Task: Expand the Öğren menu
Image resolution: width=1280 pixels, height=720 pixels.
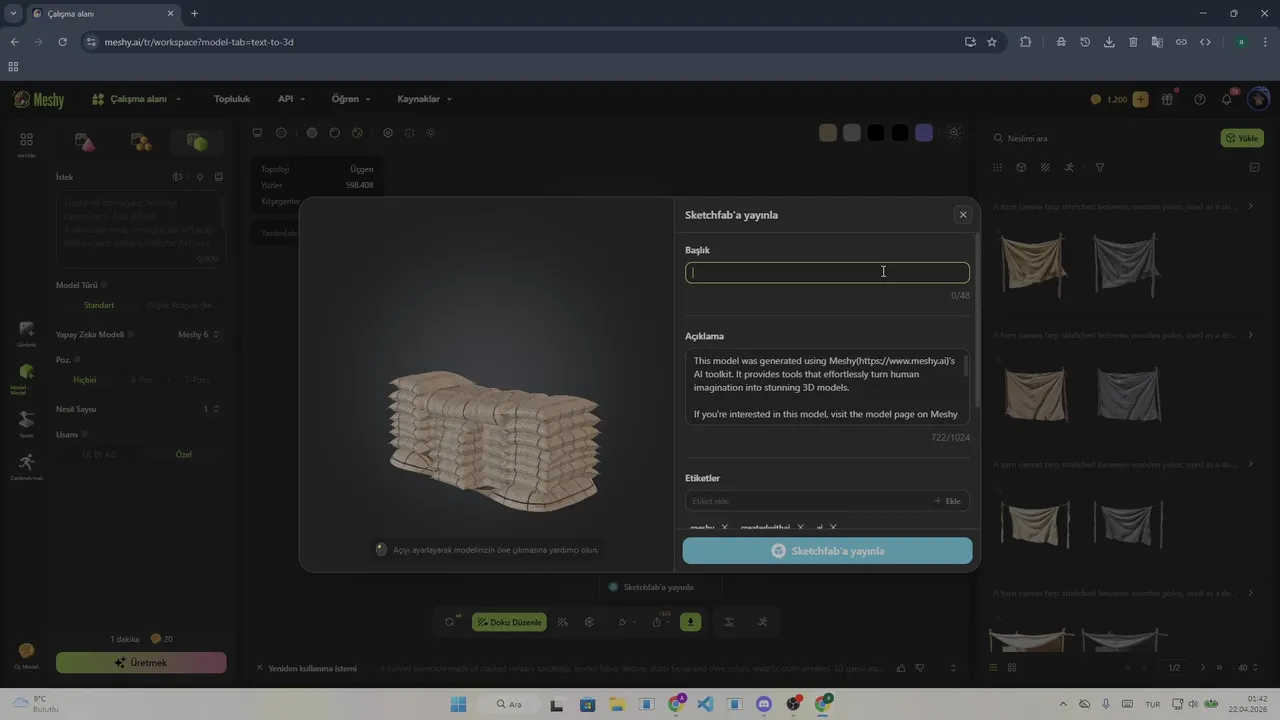Action: (x=351, y=99)
